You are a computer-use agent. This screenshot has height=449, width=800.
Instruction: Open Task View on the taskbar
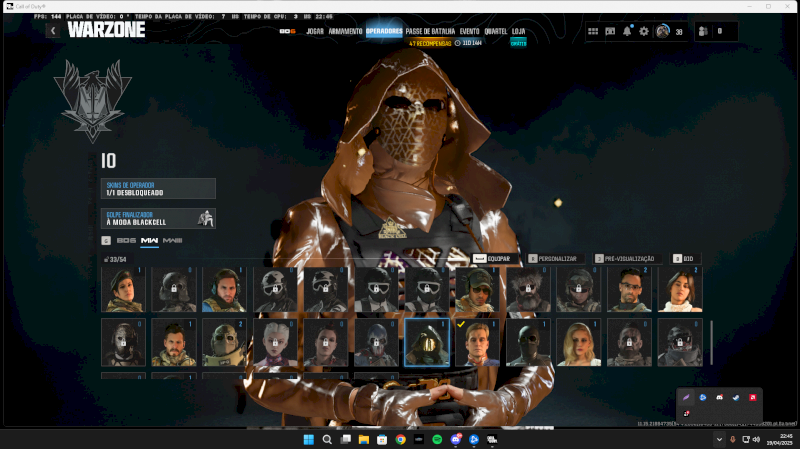point(345,439)
